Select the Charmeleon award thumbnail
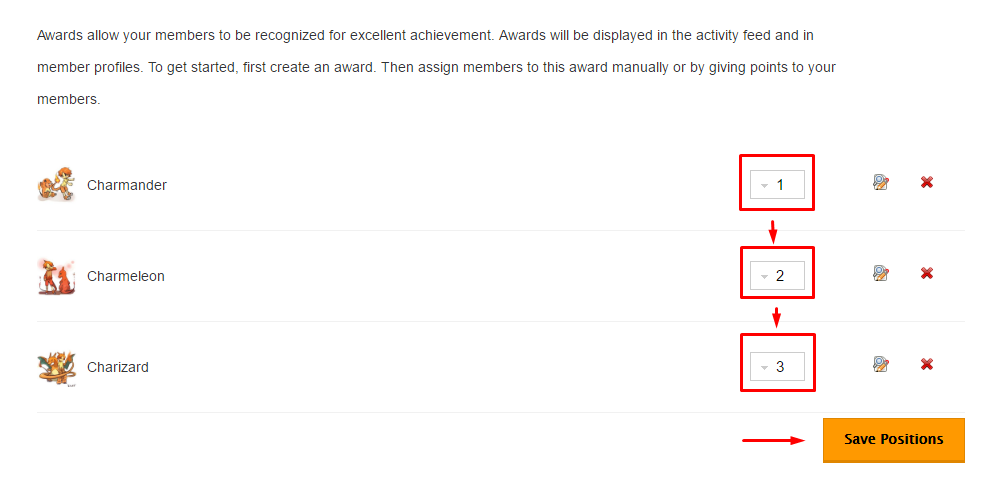Viewport: 992px width, 480px height. pyautogui.click(x=56, y=276)
